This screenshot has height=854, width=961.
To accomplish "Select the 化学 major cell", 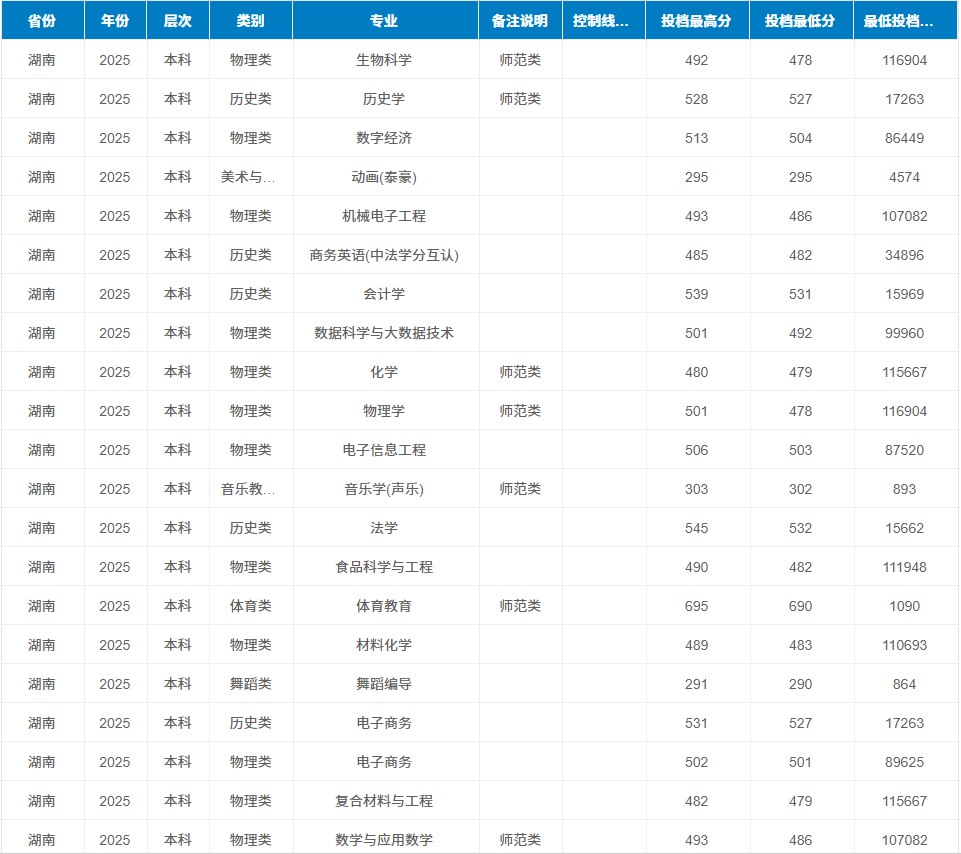I will click(384, 372).
